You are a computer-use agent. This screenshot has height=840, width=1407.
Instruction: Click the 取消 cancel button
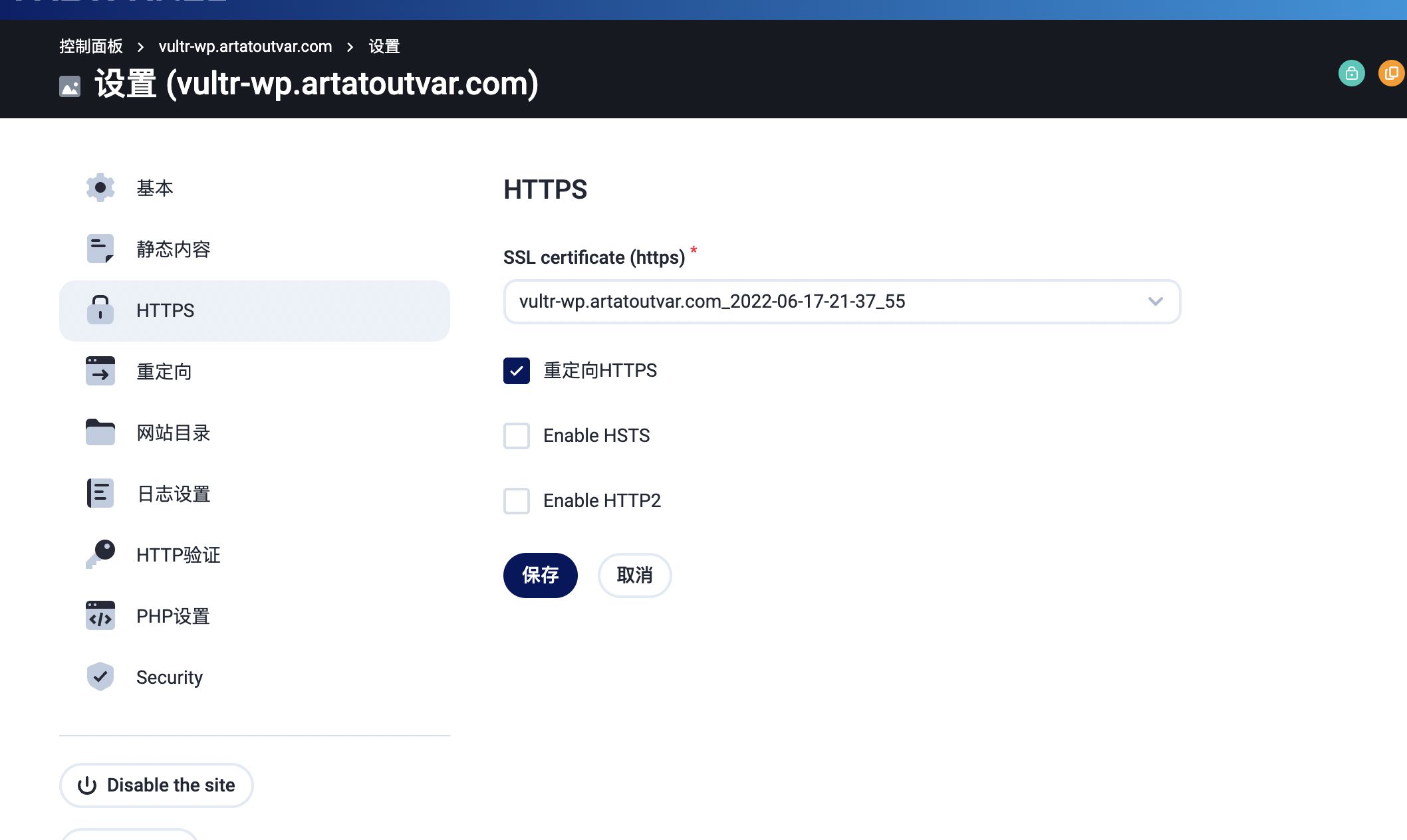coord(634,576)
